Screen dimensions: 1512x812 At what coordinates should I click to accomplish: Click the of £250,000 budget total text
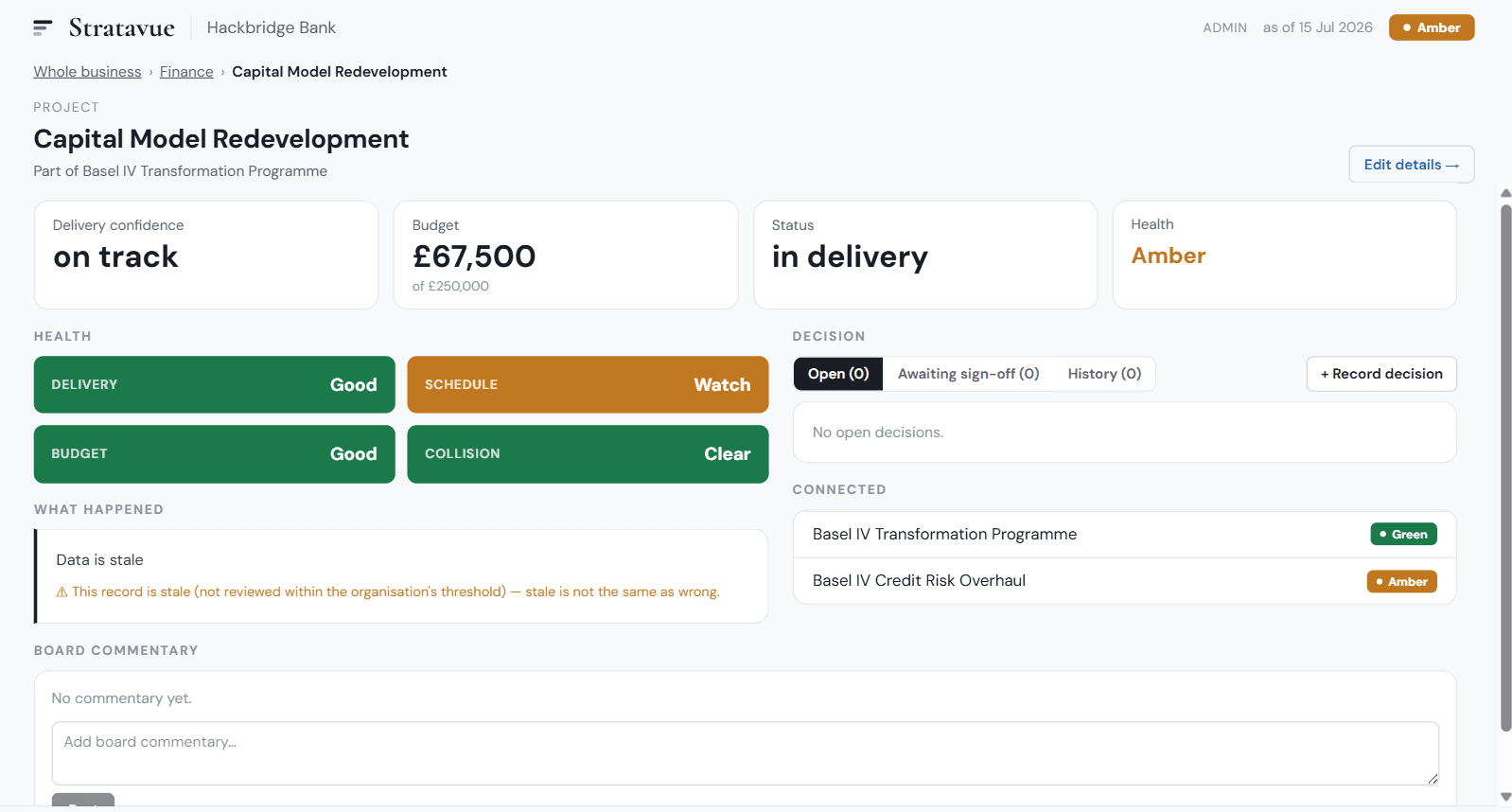(x=450, y=286)
